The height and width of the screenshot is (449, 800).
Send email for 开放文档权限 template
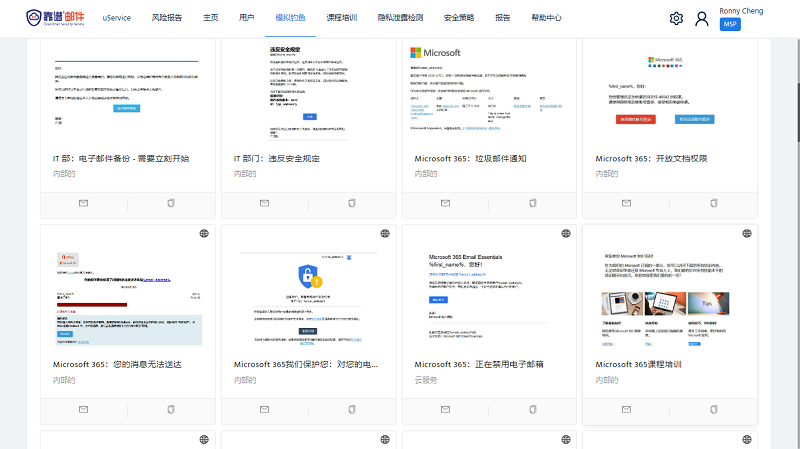point(627,203)
